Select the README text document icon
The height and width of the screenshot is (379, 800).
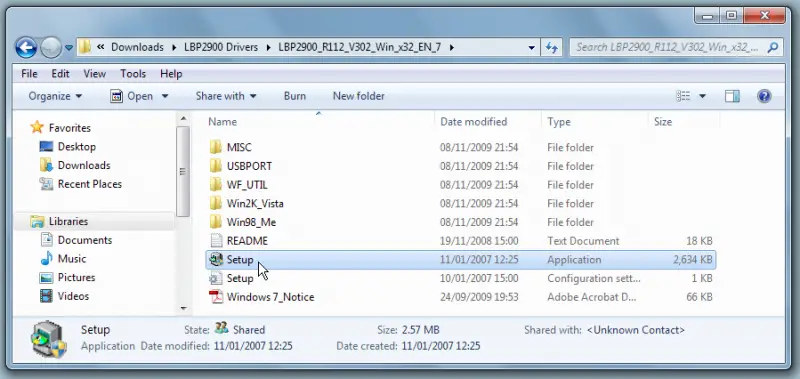pos(217,241)
